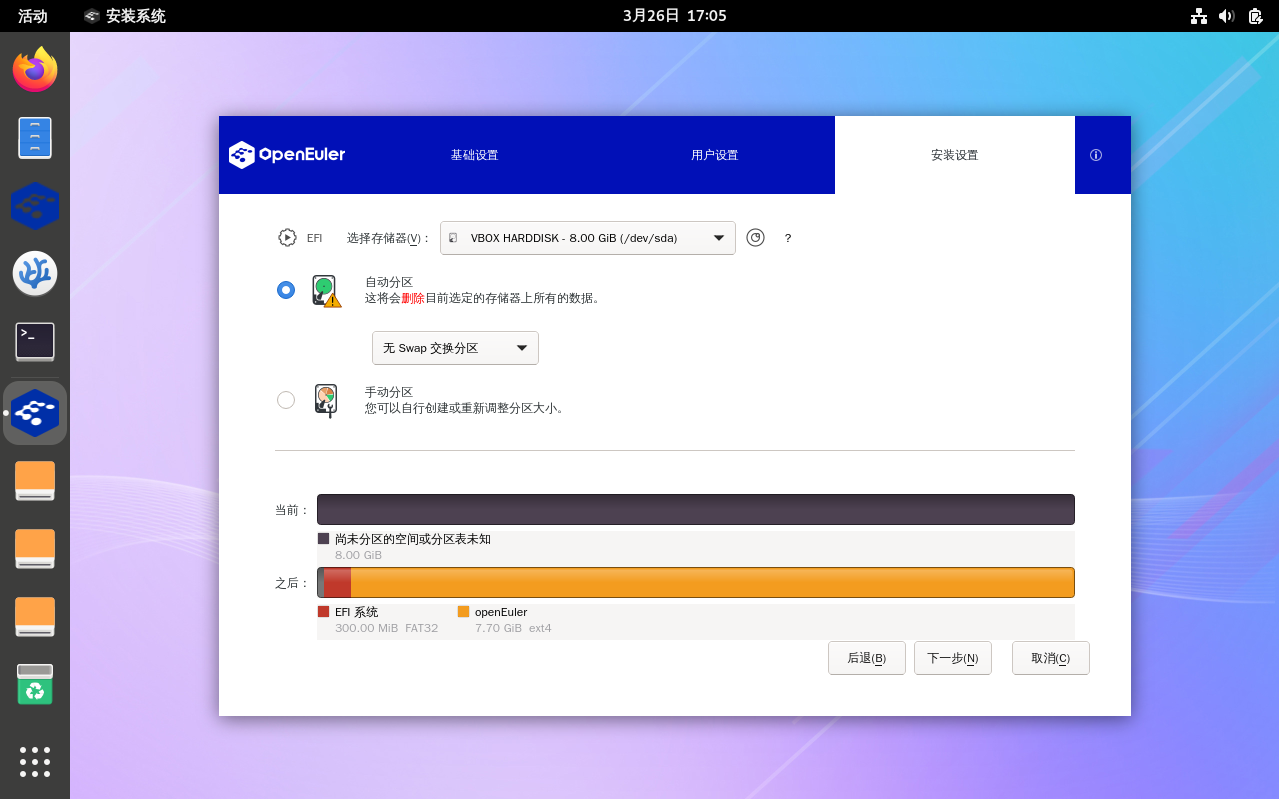Select the manual partition radio button
The width and height of the screenshot is (1279, 799).
pyautogui.click(x=286, y=400)
